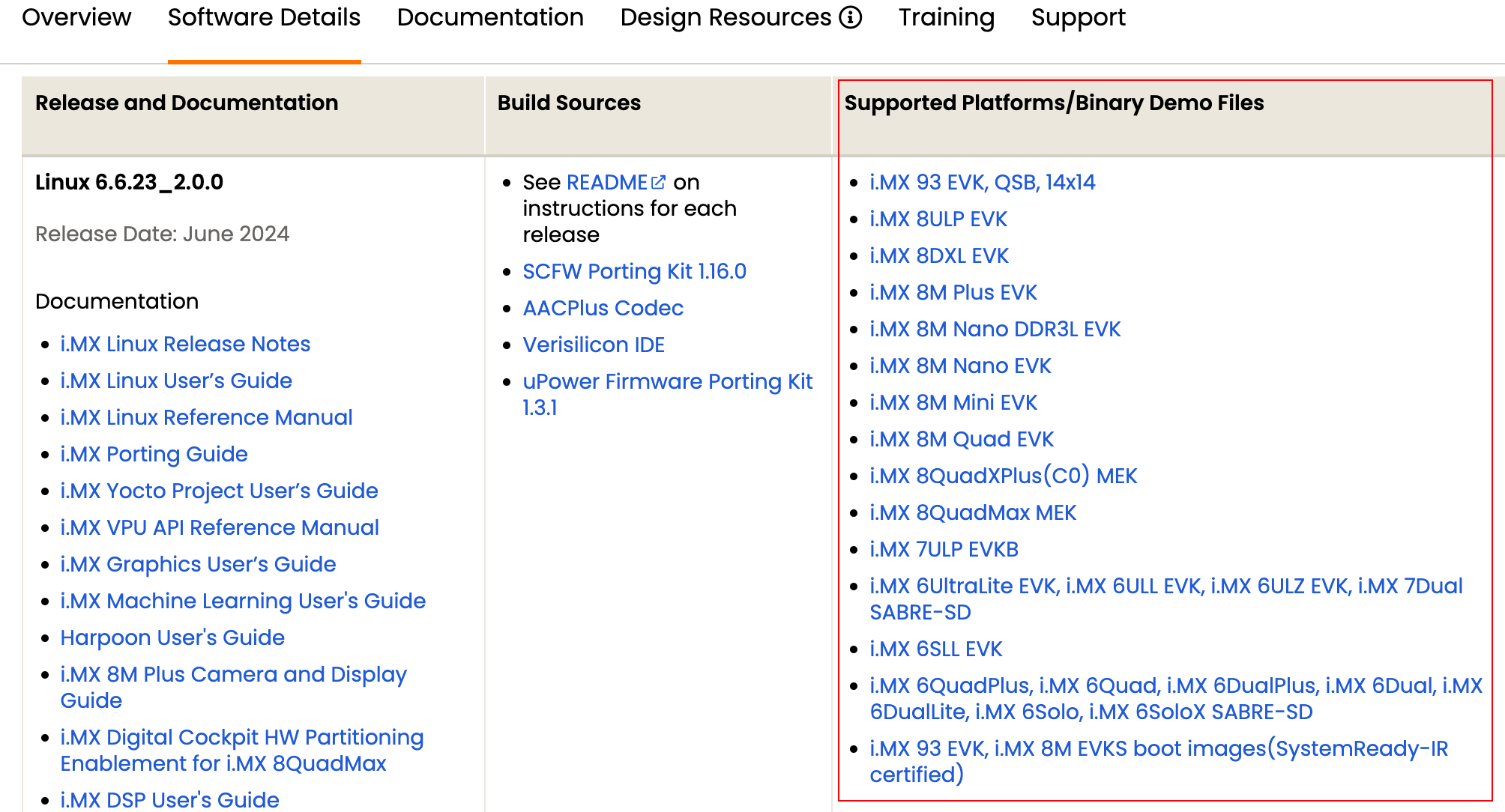Go to the Support tab
The image size is (1505, 812).
coord(1078,17)
